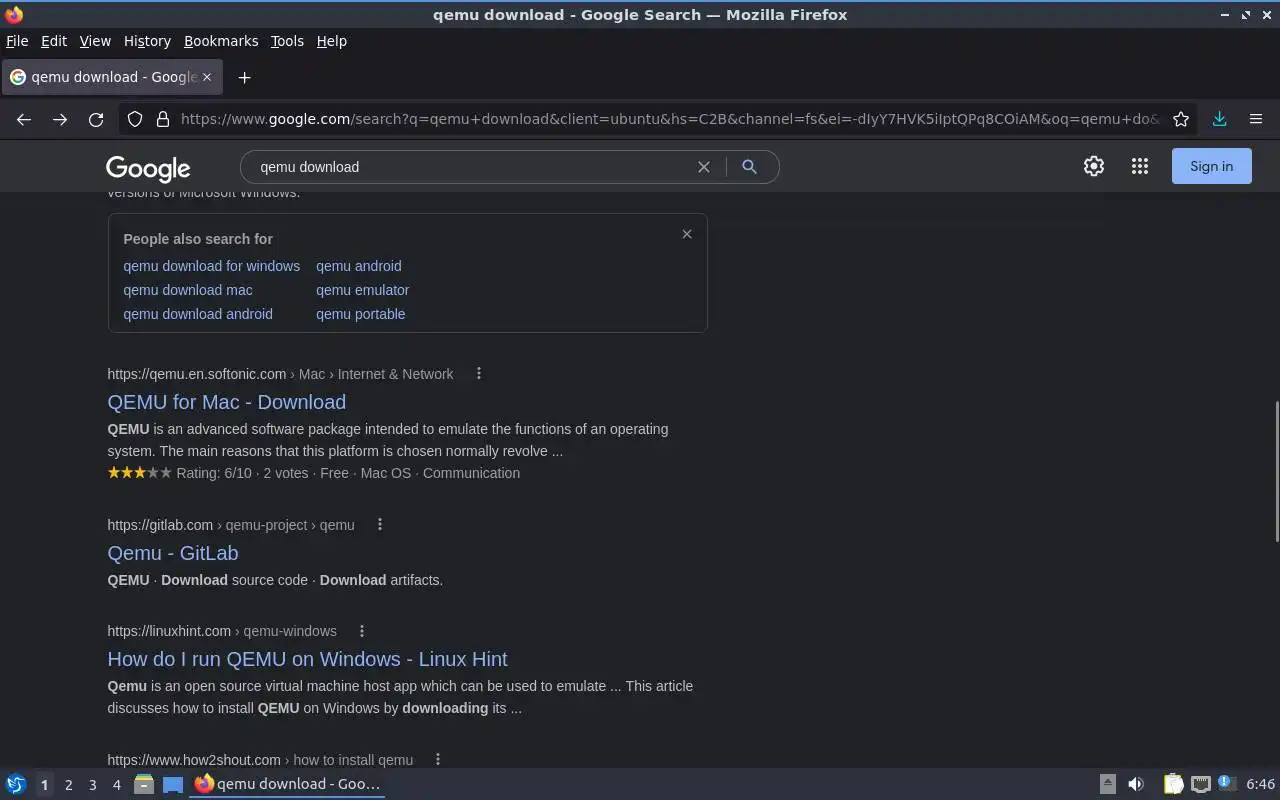This screenshot has height=800, width=1280.
Task: Open a new tab with the plus button
Action: point(244,77)
